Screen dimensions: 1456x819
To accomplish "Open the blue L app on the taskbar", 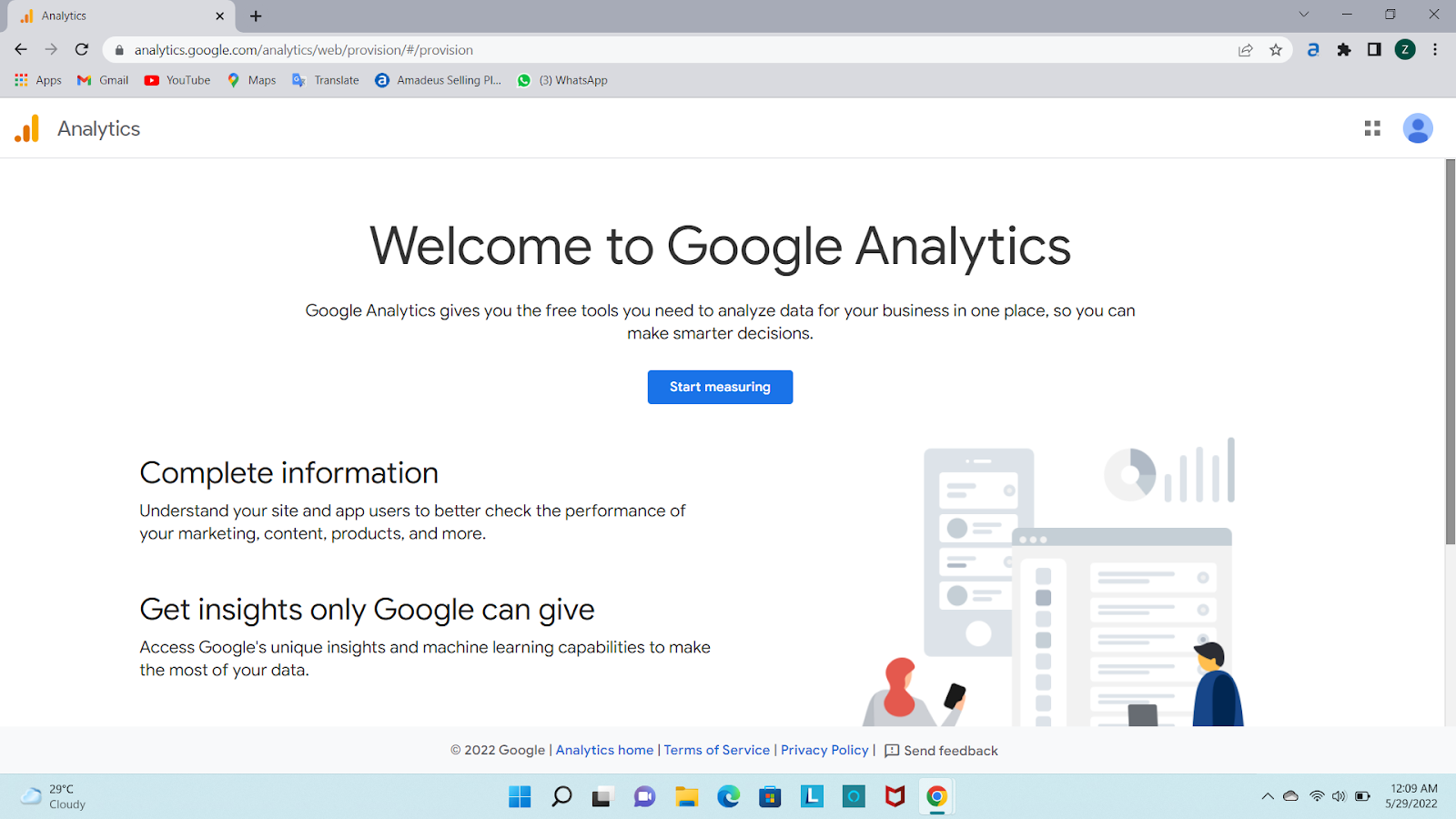I will click(x=812, y=797).
